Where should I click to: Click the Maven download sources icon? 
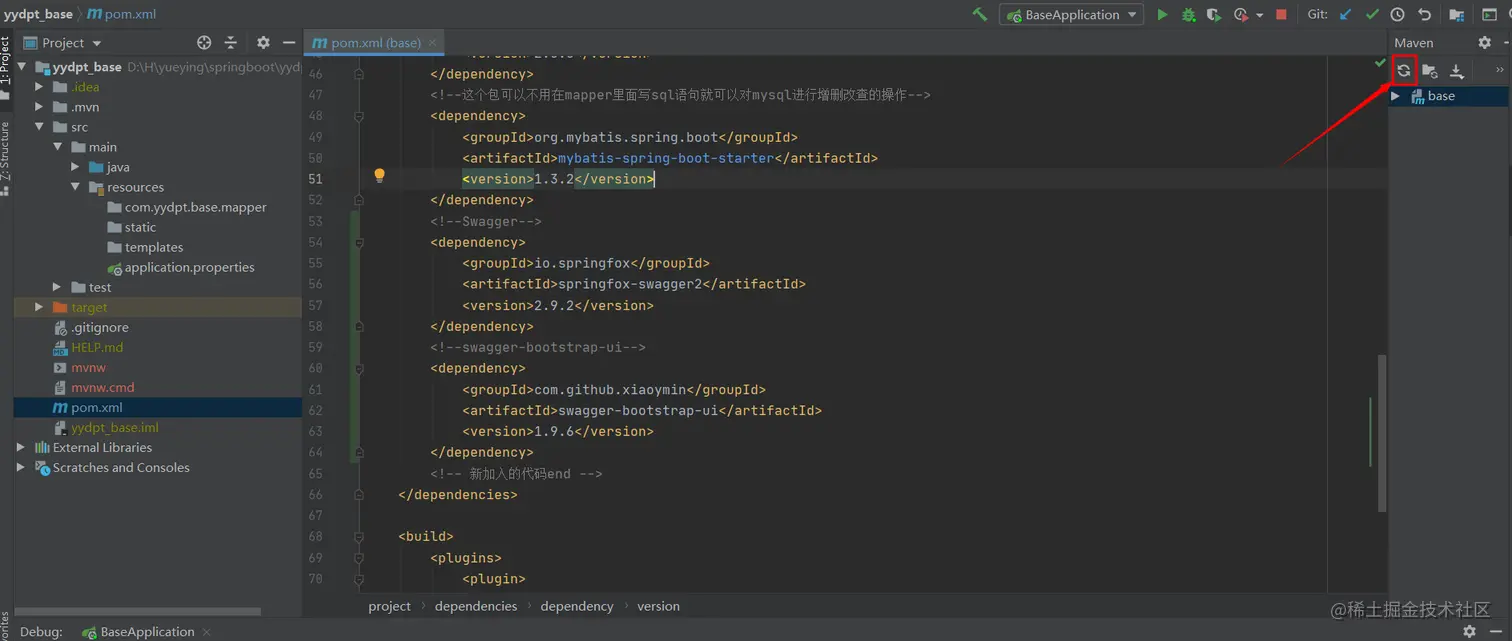coord(1457,71)
